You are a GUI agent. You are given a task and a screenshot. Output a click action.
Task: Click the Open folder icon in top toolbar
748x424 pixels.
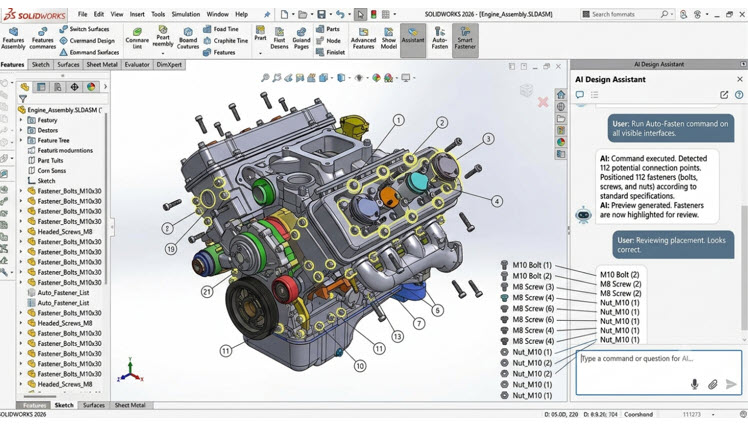pyautogui.click(x=302, y=14)
